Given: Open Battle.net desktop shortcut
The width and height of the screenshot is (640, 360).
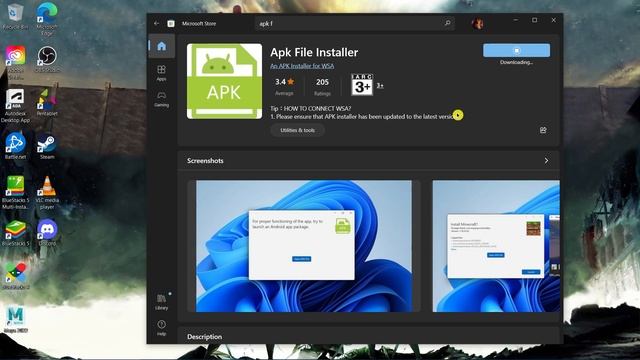Looking at the screenshot, I should (x=16, y=146).
